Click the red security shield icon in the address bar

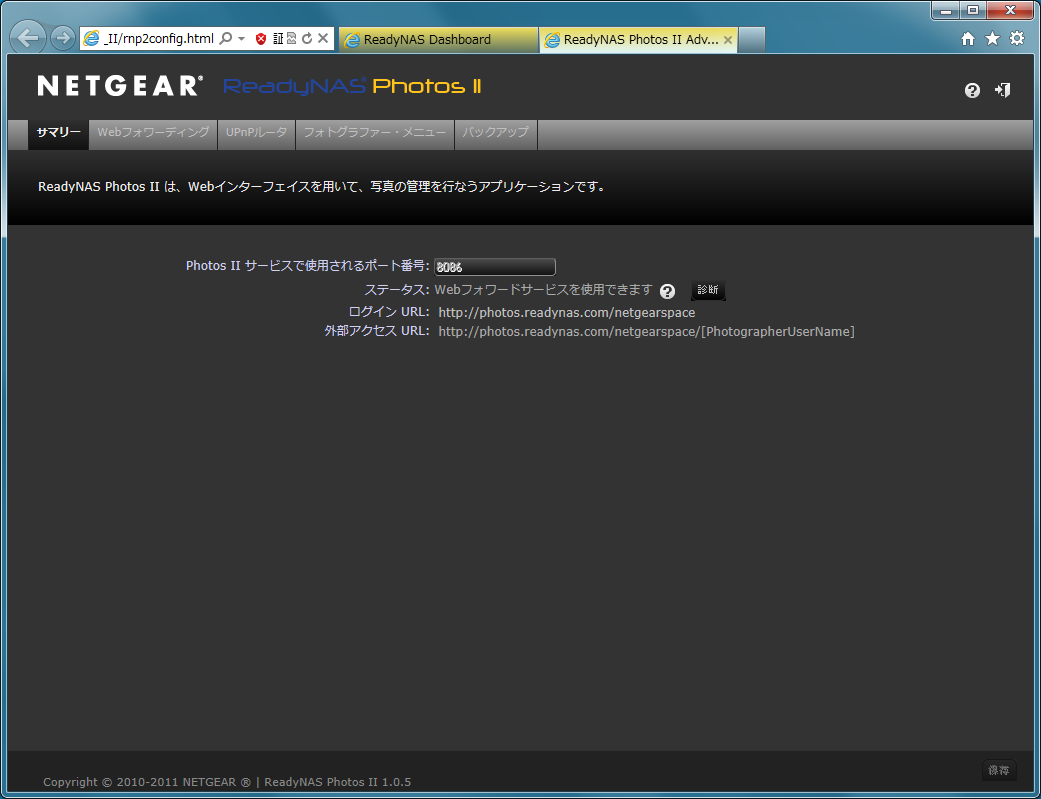click(x=261, y=39)
